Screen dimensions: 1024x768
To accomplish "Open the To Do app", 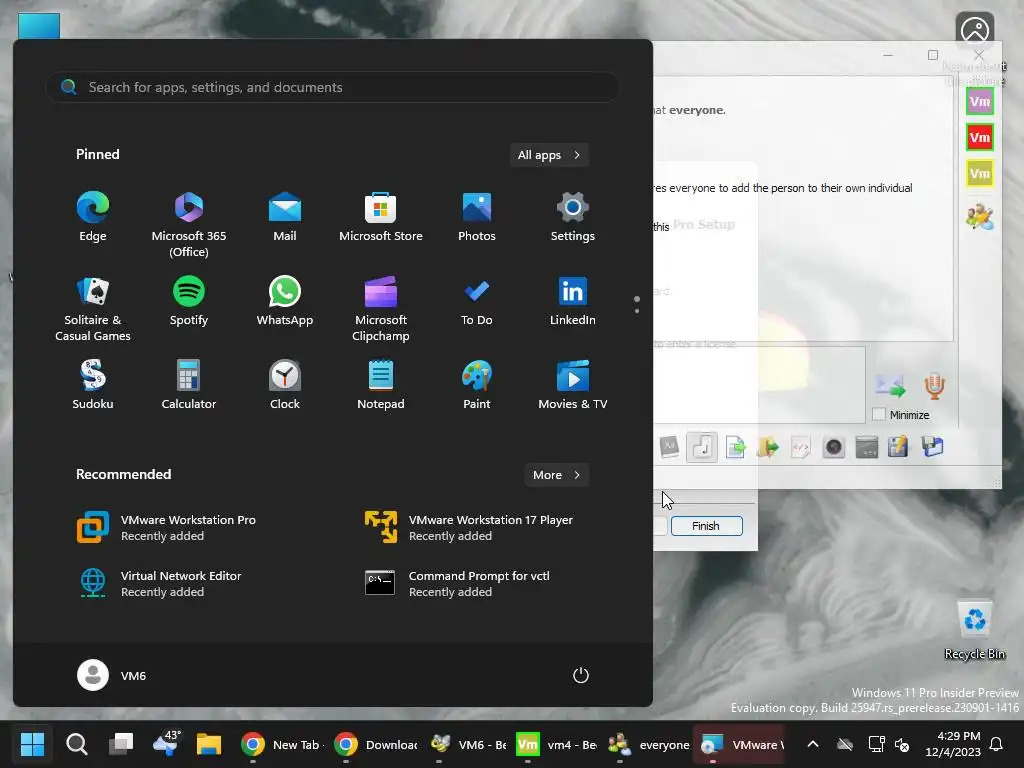I will click(x=477, y=301).
